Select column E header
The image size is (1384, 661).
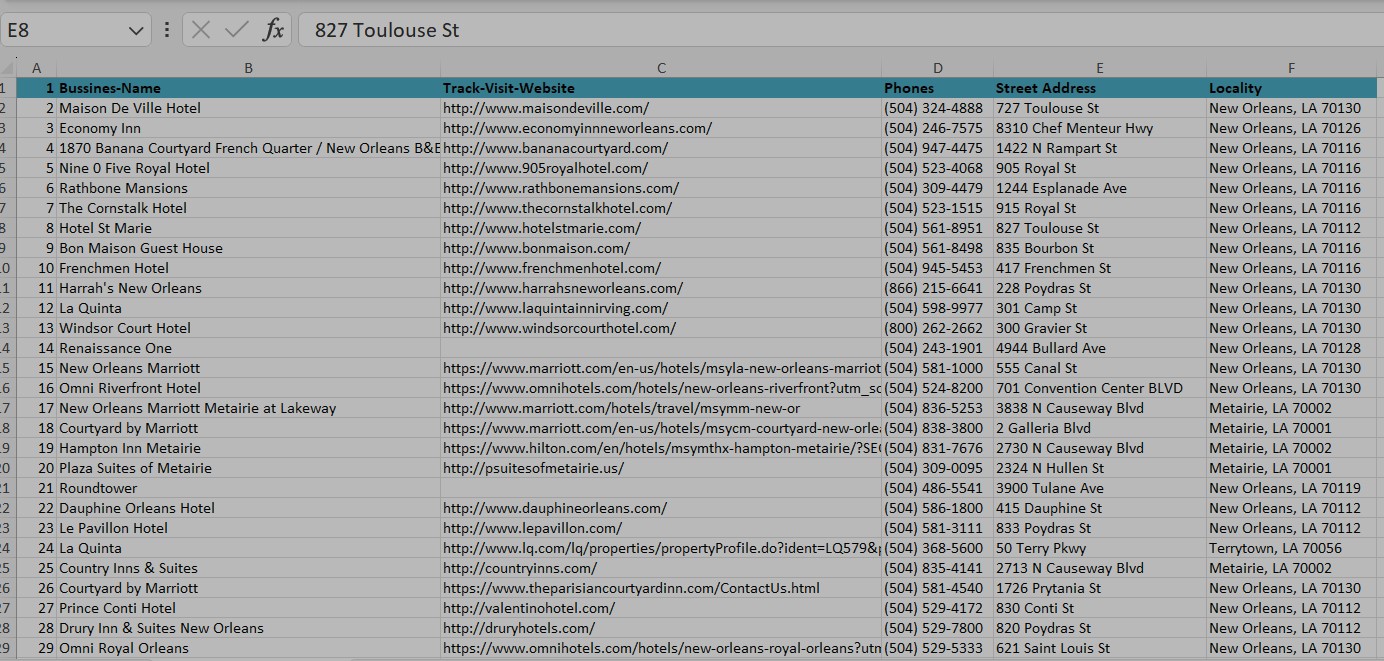click(x=1100, y=68)
